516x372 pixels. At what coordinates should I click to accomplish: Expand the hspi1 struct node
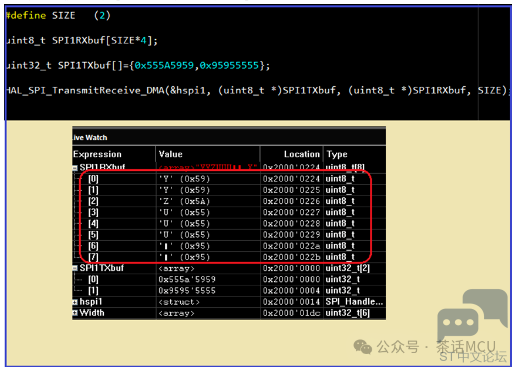tap(75, 302)
